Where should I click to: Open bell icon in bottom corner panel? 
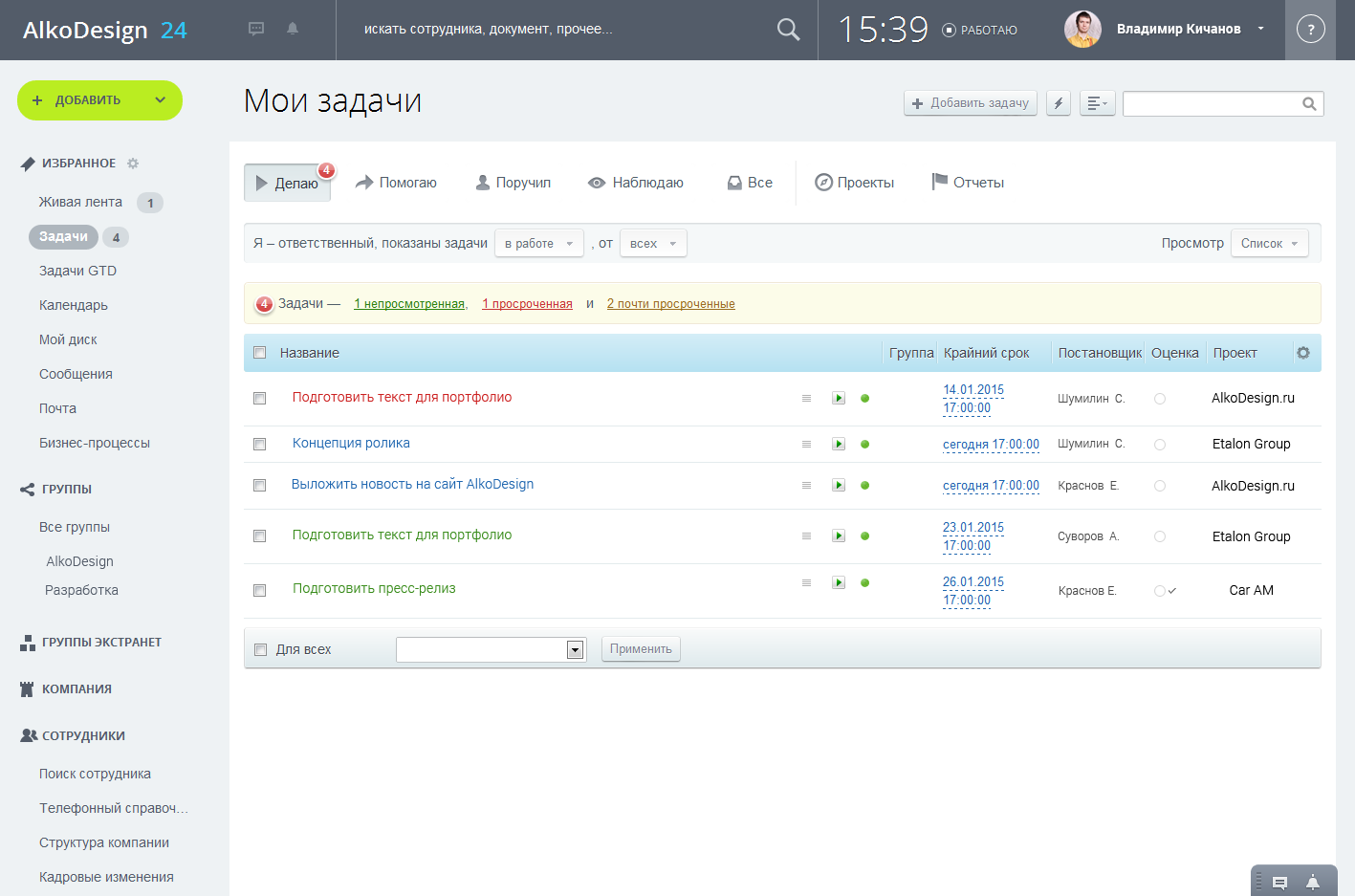(1313, 882)
